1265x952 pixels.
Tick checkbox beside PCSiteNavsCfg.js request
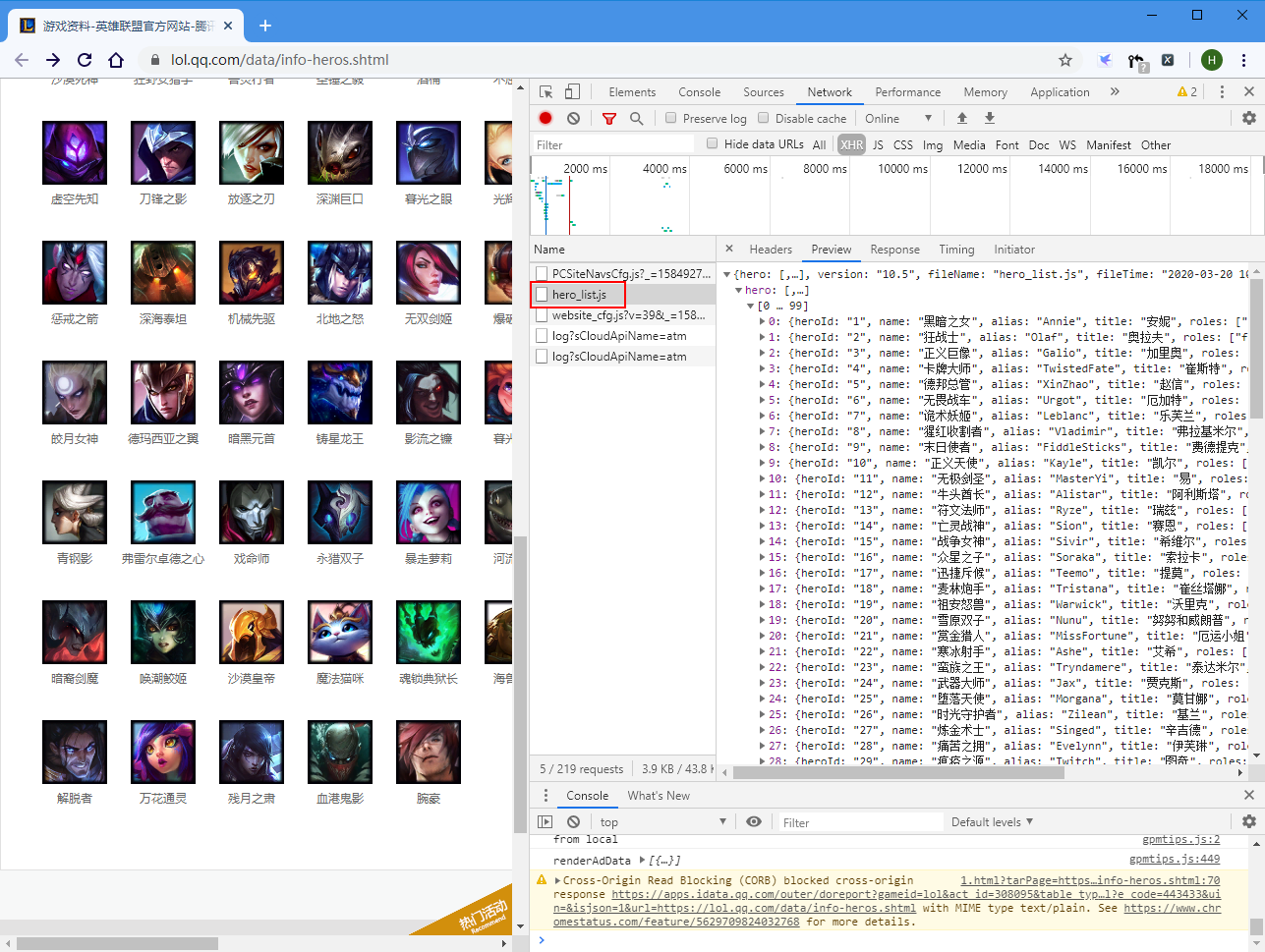(x=542, y=273)
